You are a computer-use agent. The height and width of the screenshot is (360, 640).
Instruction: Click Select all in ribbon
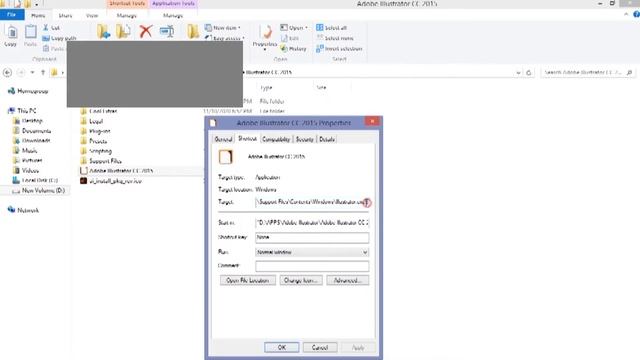click(331, 28)
